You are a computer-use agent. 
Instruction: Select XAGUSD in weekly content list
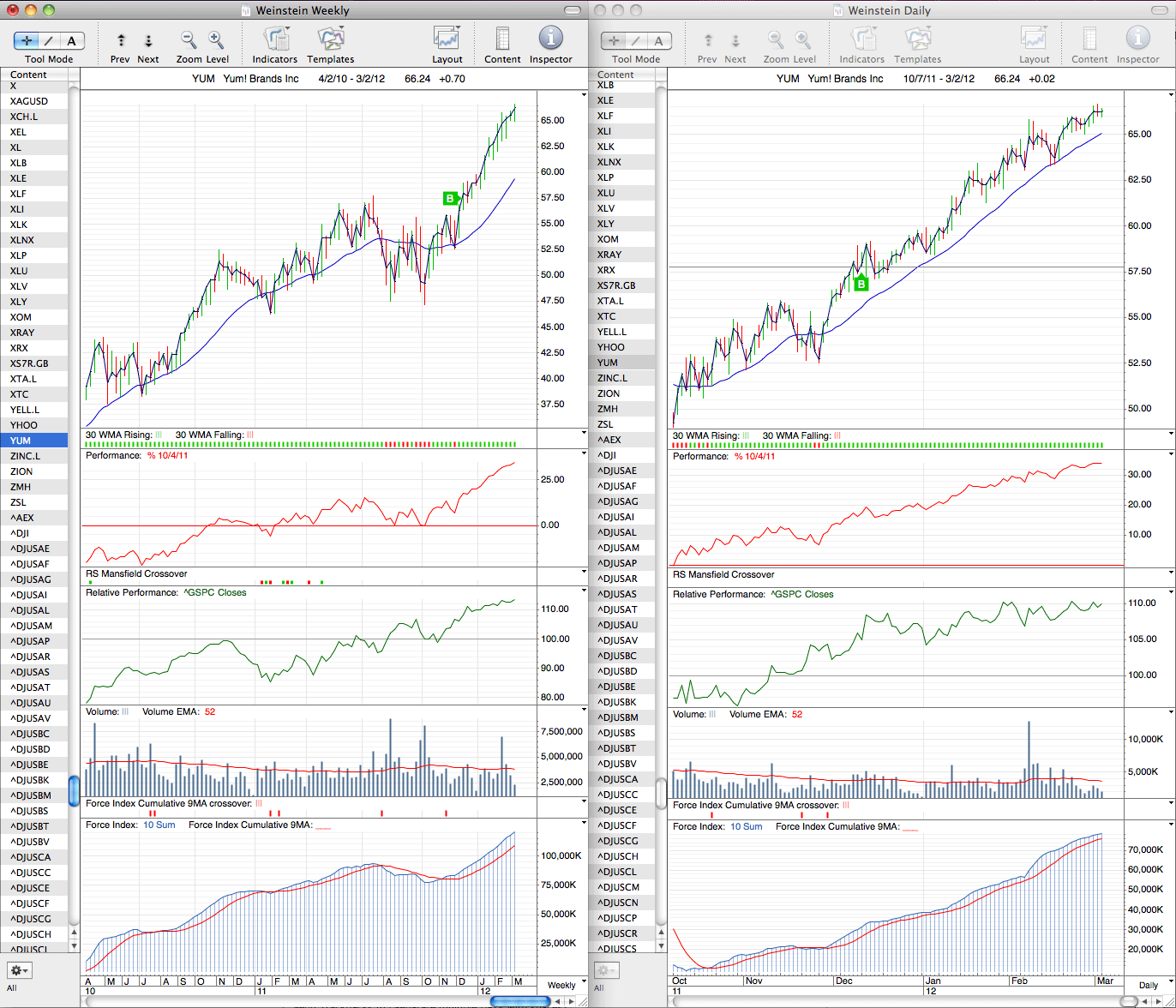point(34,101)
